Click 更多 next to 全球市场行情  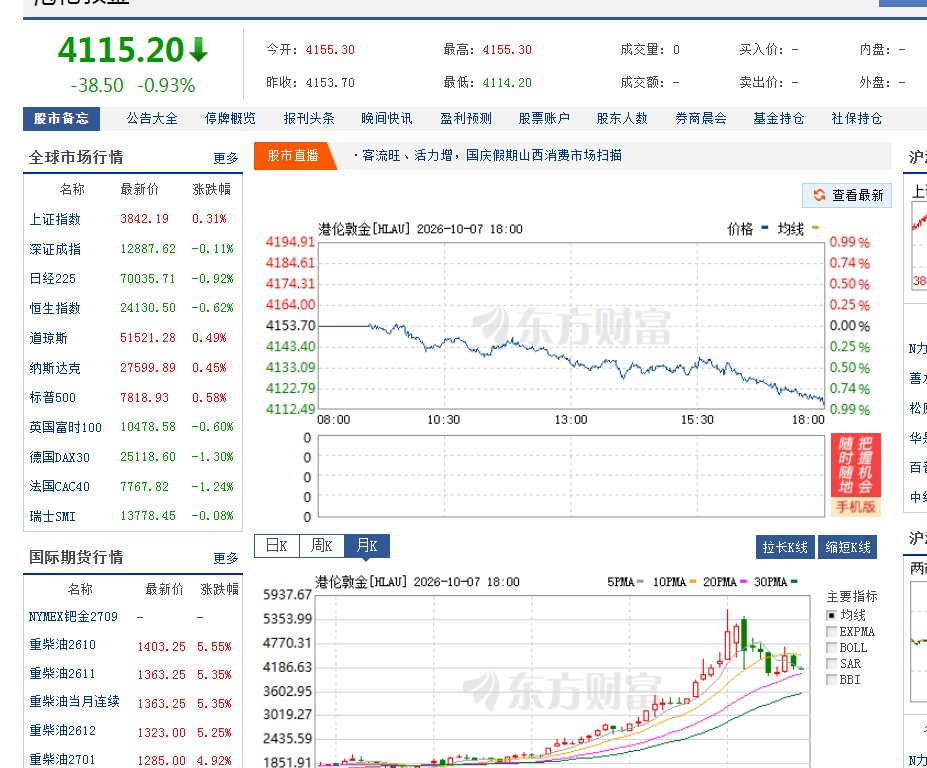(226, 158)
